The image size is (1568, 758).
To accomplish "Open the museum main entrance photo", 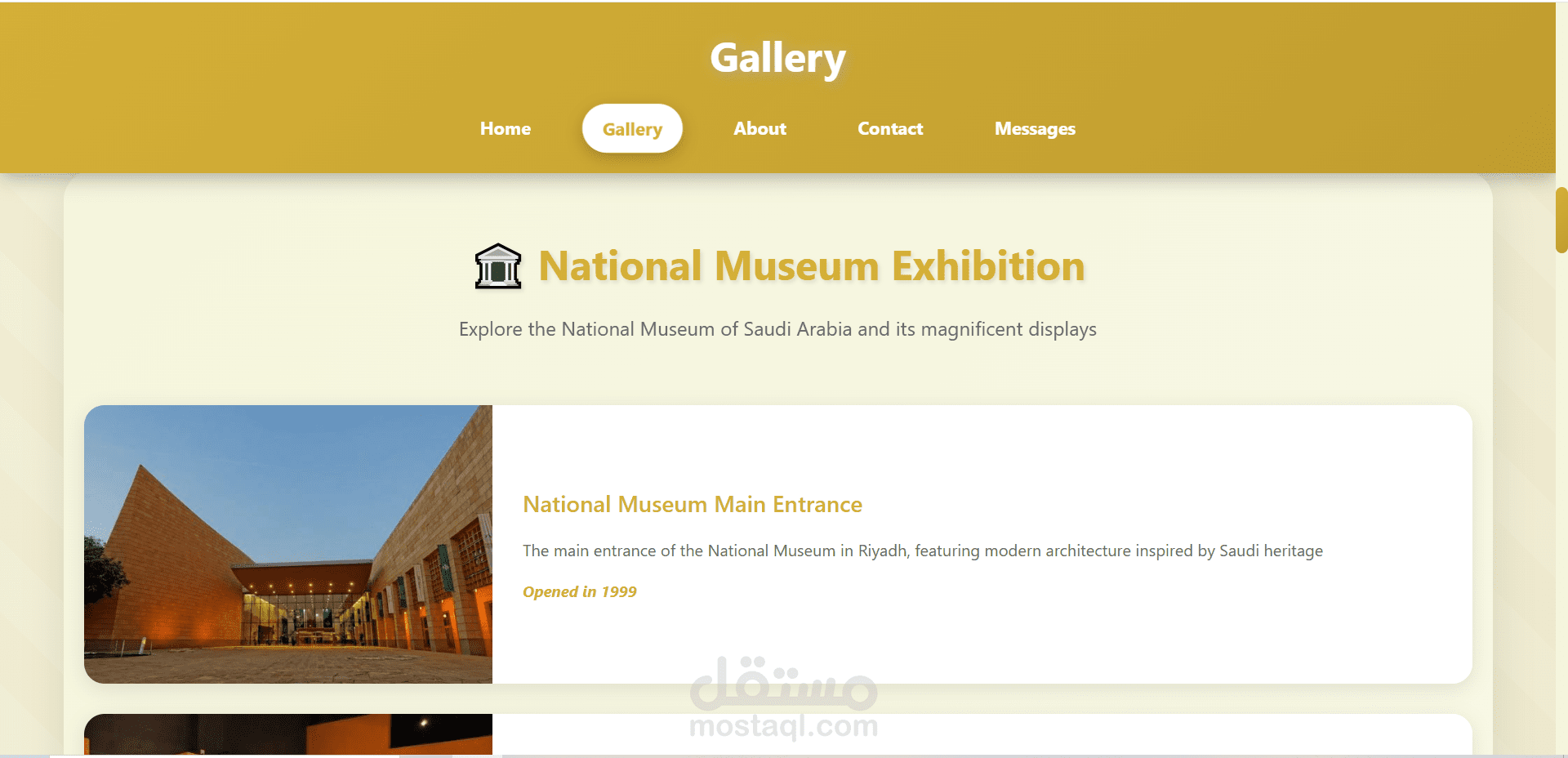I will [288, 544].
